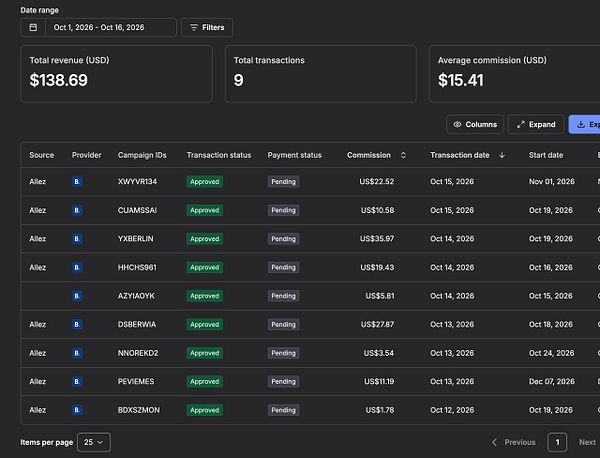This screenshot has height=458, width=600.
Task: Click provider icon in YXBERLIN row
Action: point(77,239)
